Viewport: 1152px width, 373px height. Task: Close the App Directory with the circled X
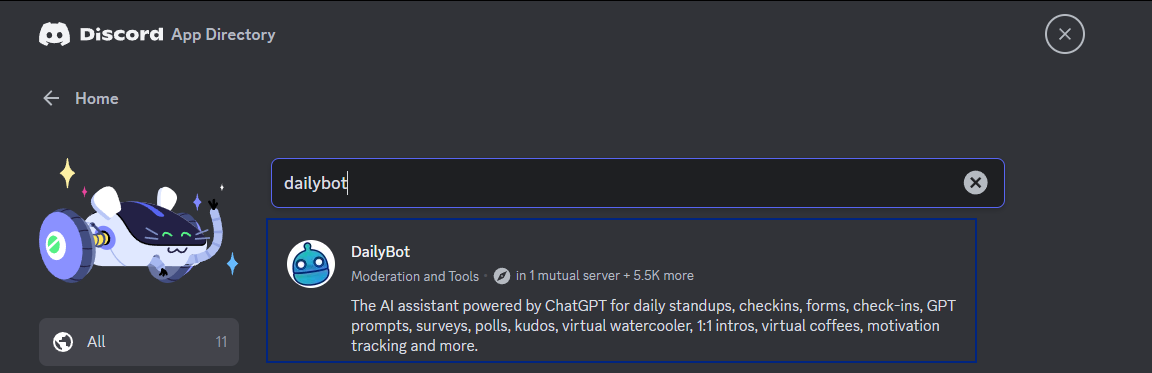tap(1065, 34)
